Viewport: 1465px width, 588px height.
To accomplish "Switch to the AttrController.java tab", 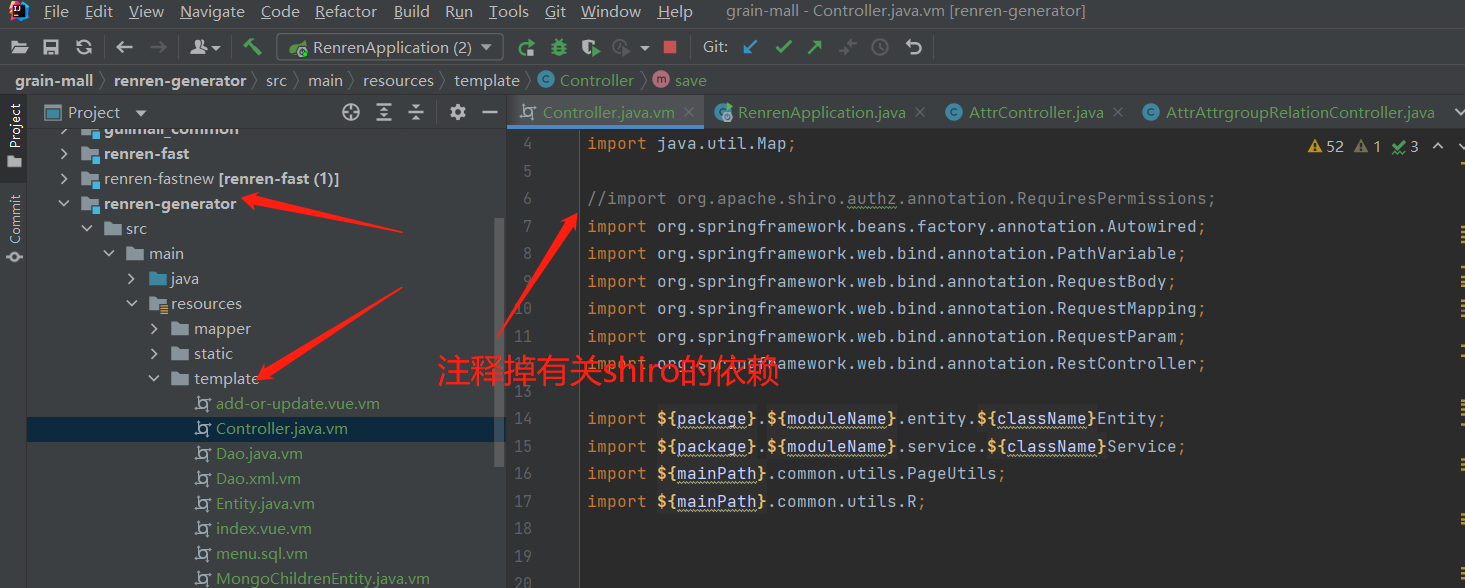I will [1036, 112].
